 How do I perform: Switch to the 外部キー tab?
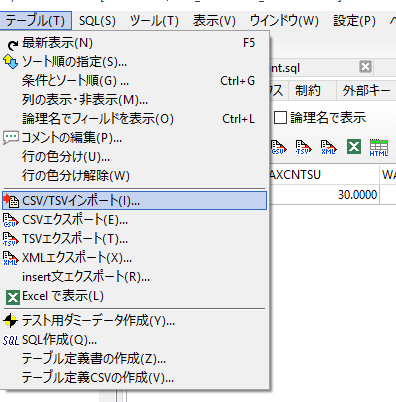pos(366,90)
